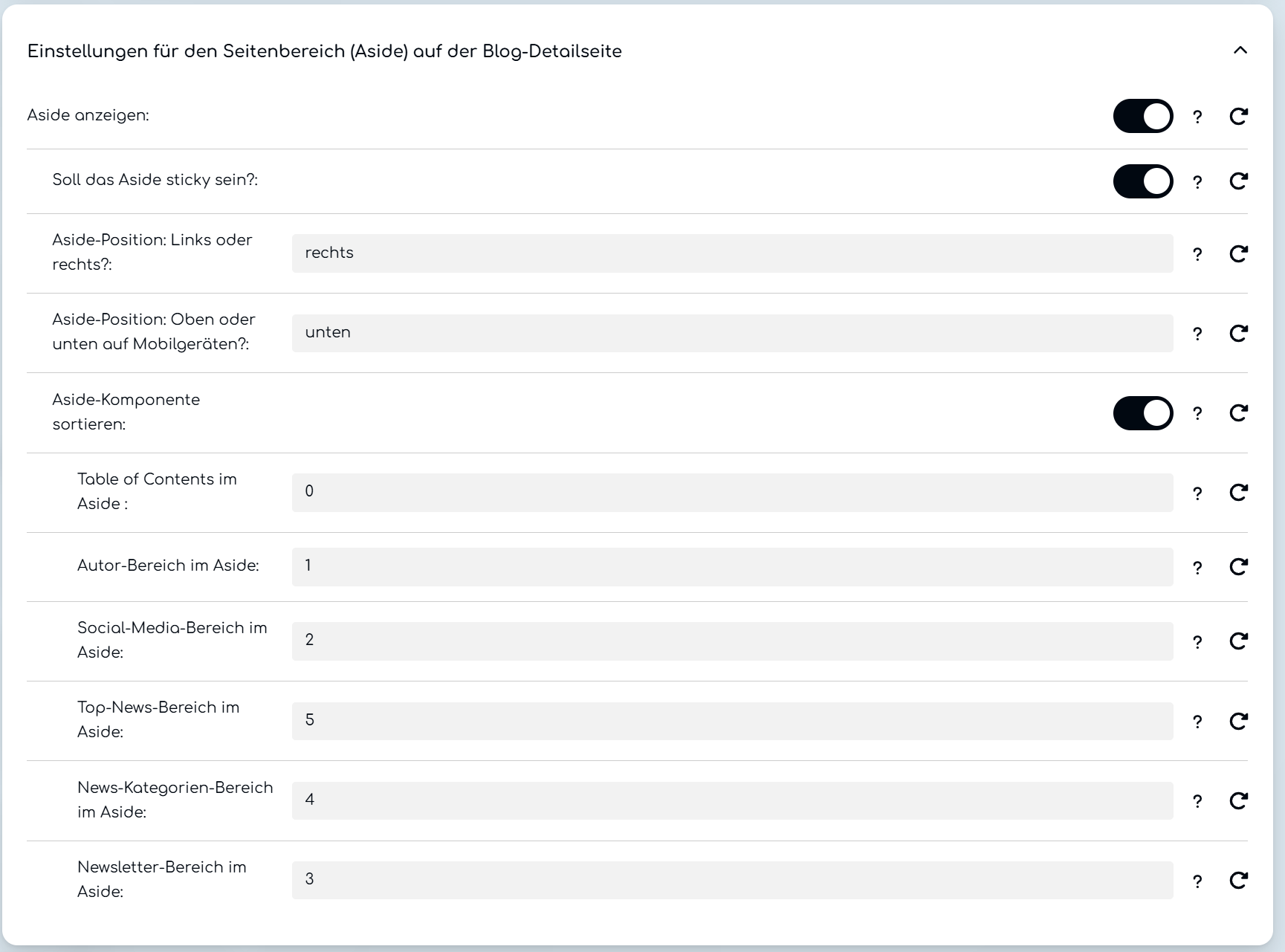Screen dimensions: 1285x952
Task: Show help for 'Aside-Komponente sortieren'
Action: [1197, 413]
